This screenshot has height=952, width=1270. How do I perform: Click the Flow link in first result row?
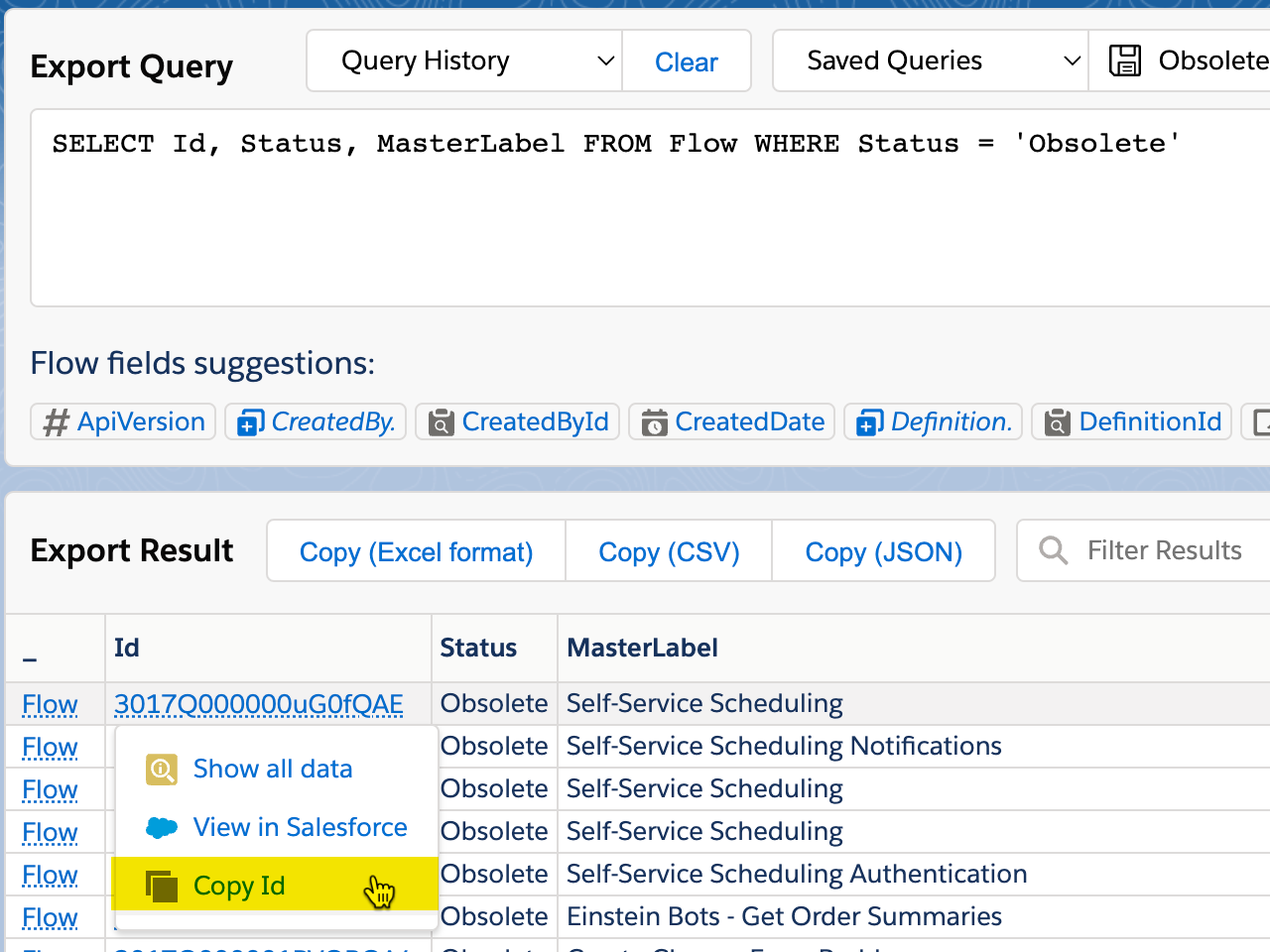pos(50,704)
